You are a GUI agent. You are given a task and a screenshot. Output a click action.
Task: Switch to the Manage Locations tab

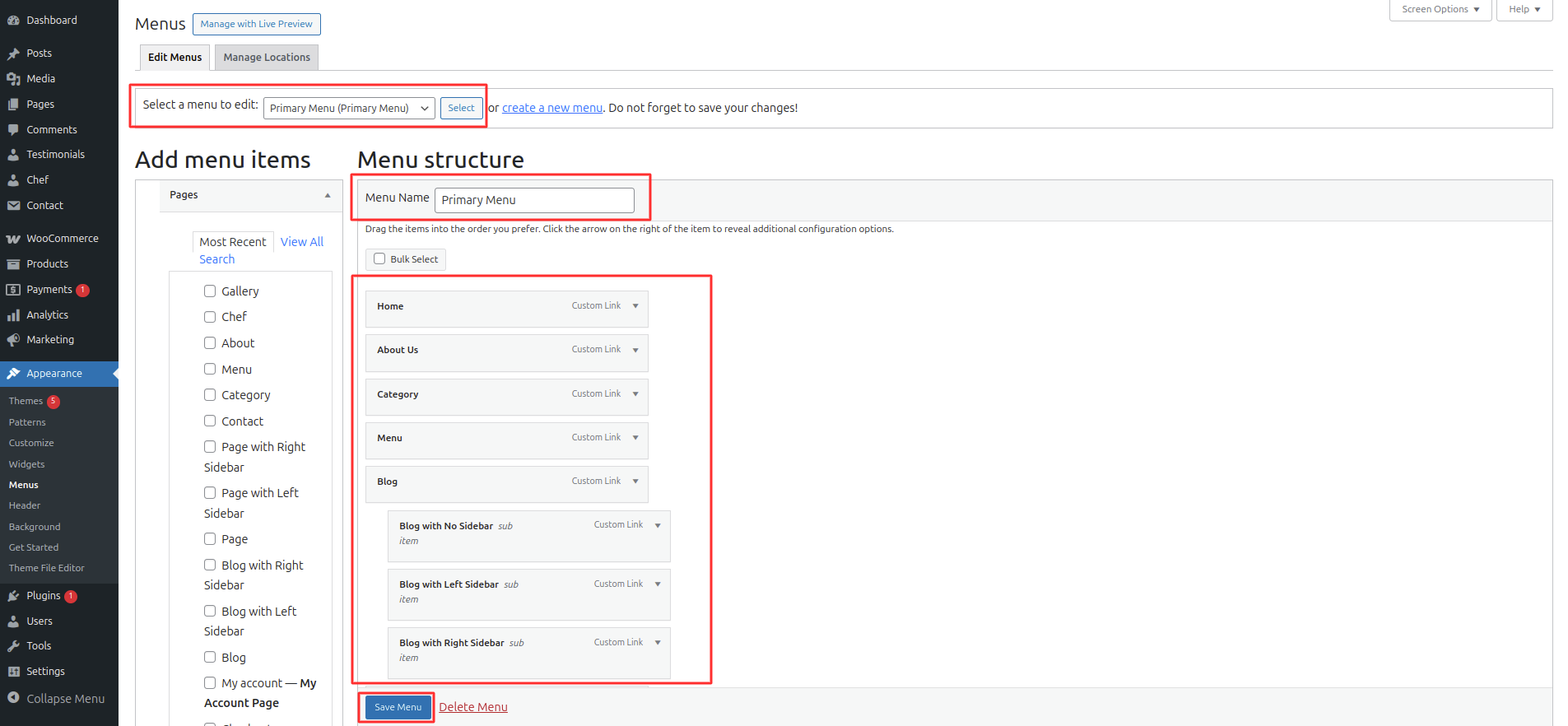tap(267, 58)
